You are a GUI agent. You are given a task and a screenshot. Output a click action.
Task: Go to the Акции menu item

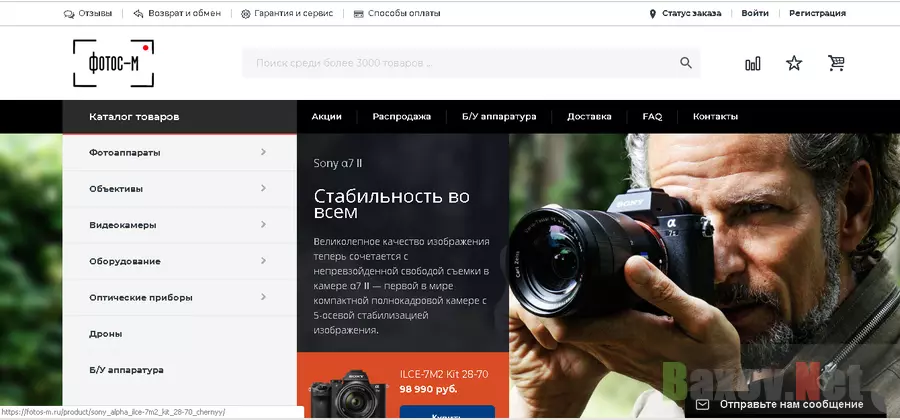tap(327, 116)
